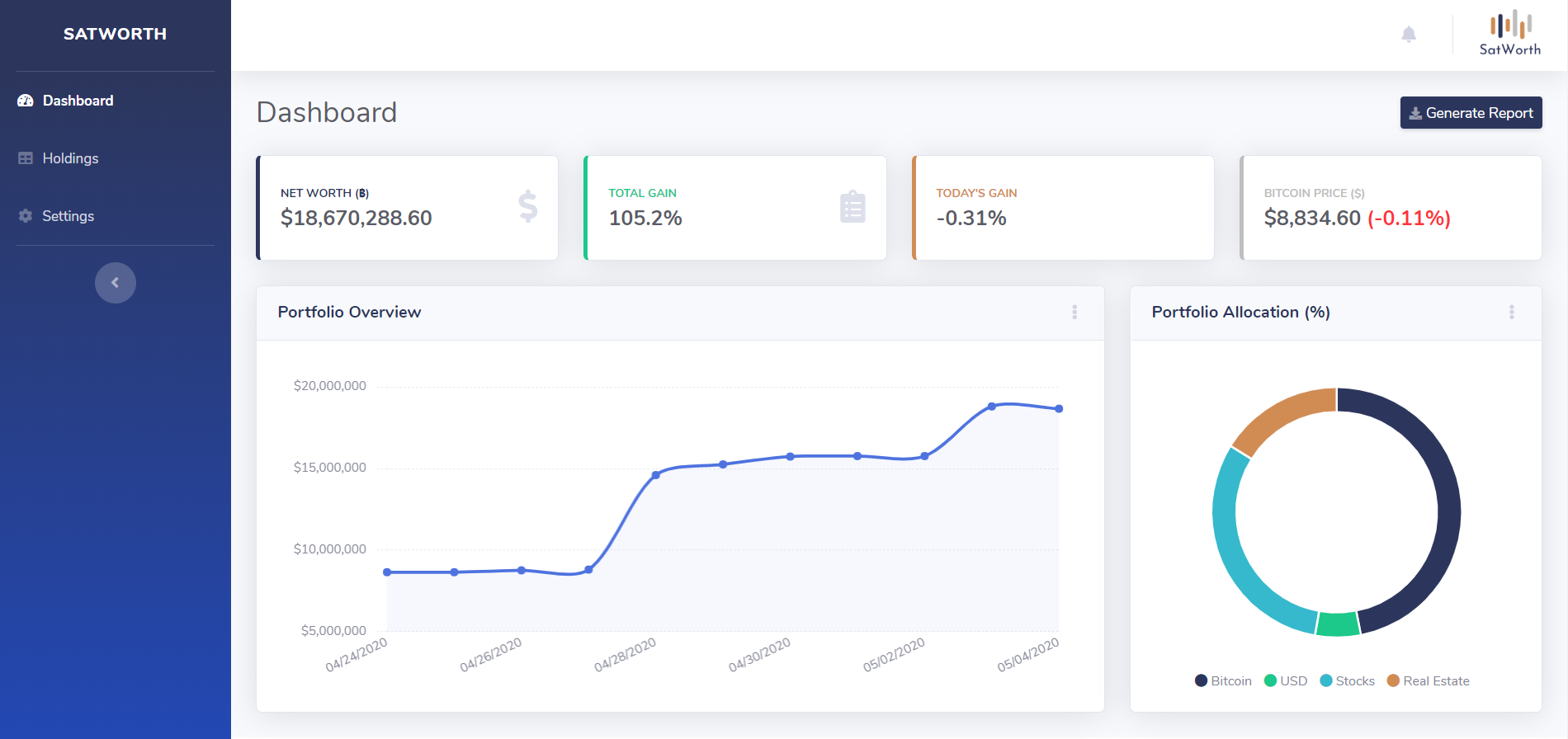Click the dollar sign icon on Net Worth card
The width and height of the screenshot is (1568, 739).
pyautogui.click(x=528, y=206)
